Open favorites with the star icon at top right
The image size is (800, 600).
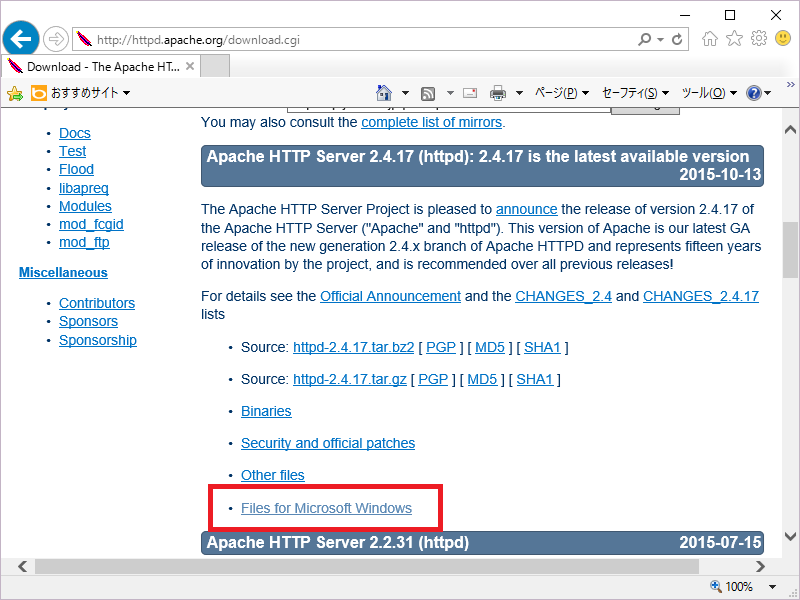pyautogui.click(x=734, y=38)
